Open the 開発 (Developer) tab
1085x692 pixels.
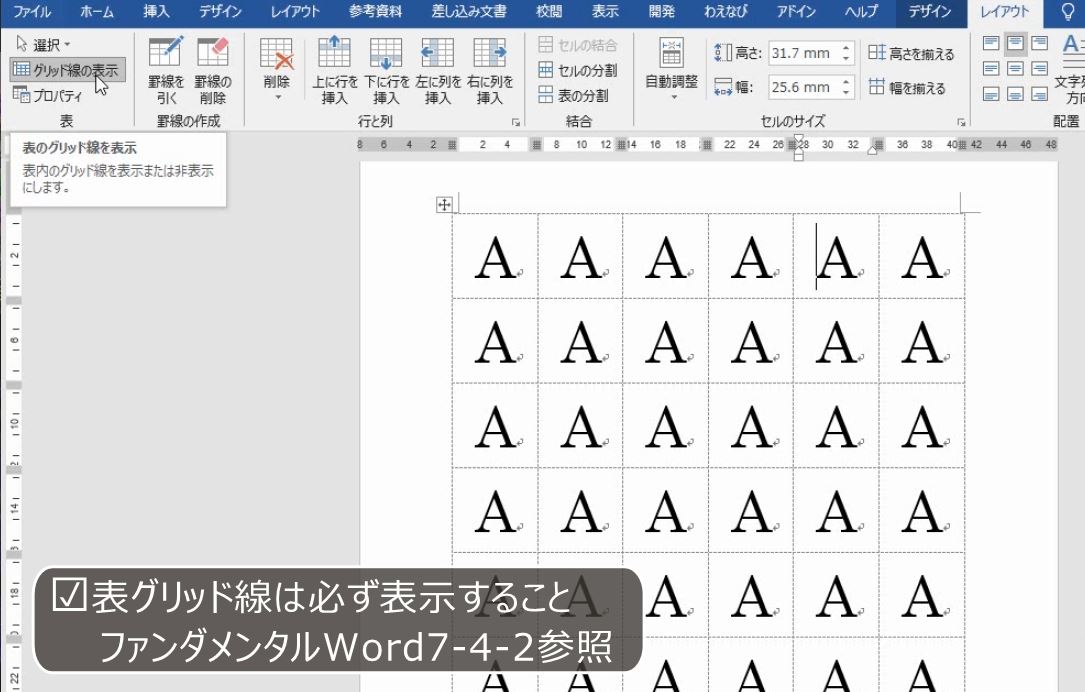[663, 12]
